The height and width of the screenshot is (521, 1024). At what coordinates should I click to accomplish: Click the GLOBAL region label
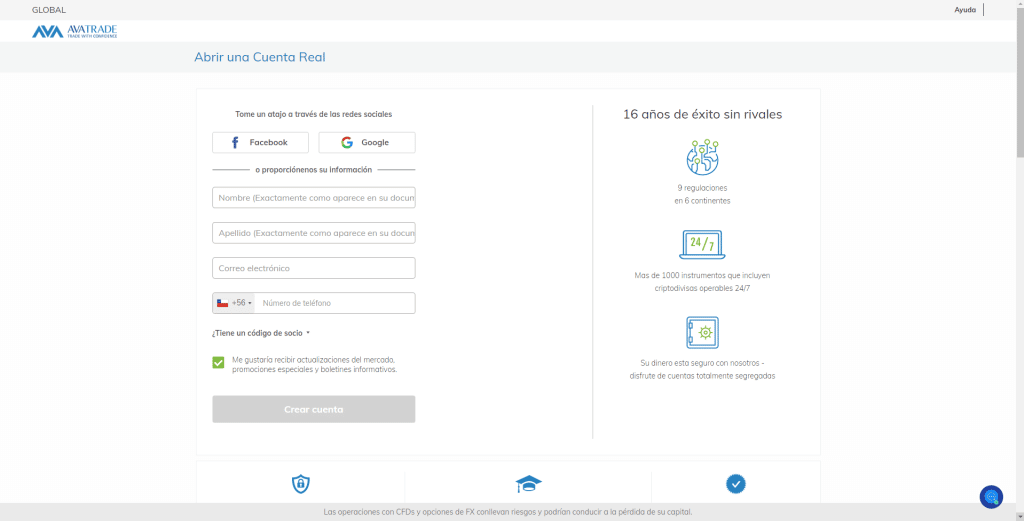49,10
